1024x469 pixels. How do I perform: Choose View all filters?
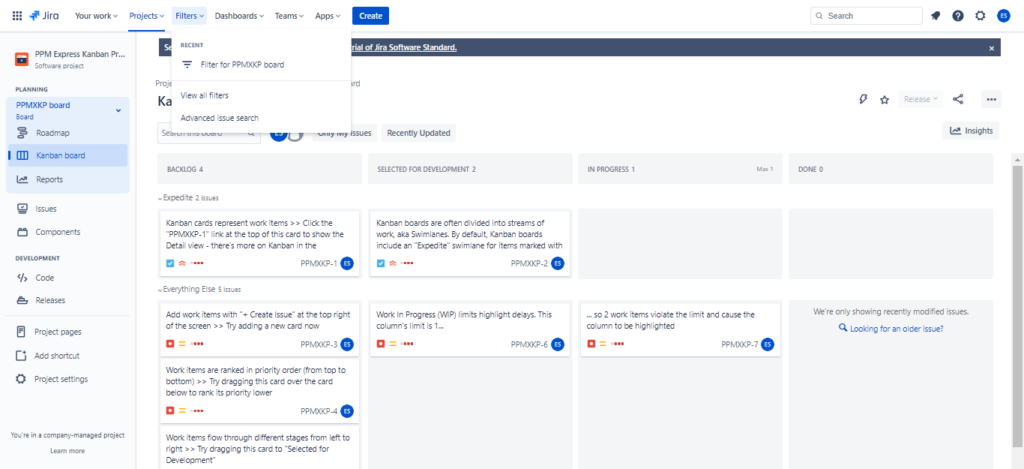click(x=261, y=95)
